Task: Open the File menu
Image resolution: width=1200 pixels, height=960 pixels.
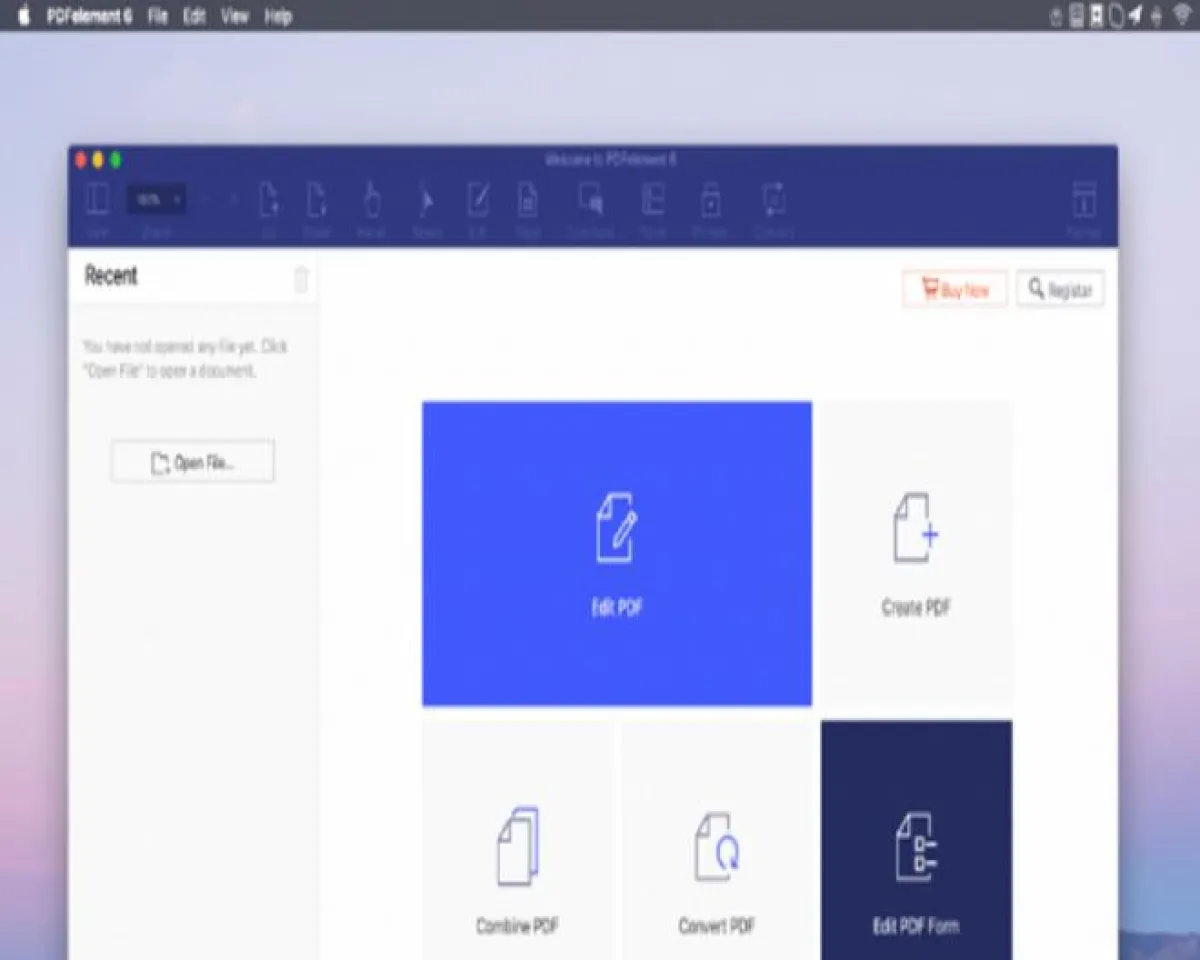Action: (158, 16)
